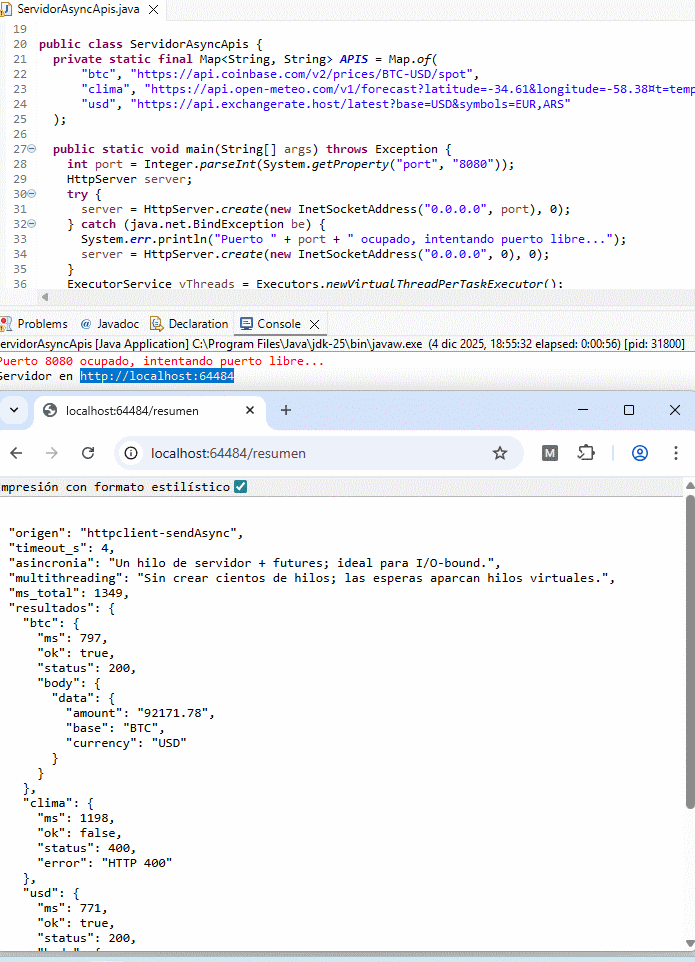This screenshot has height=962, width=695.
Task: Collapse the main method at line 27
Action: click(31, 149)
